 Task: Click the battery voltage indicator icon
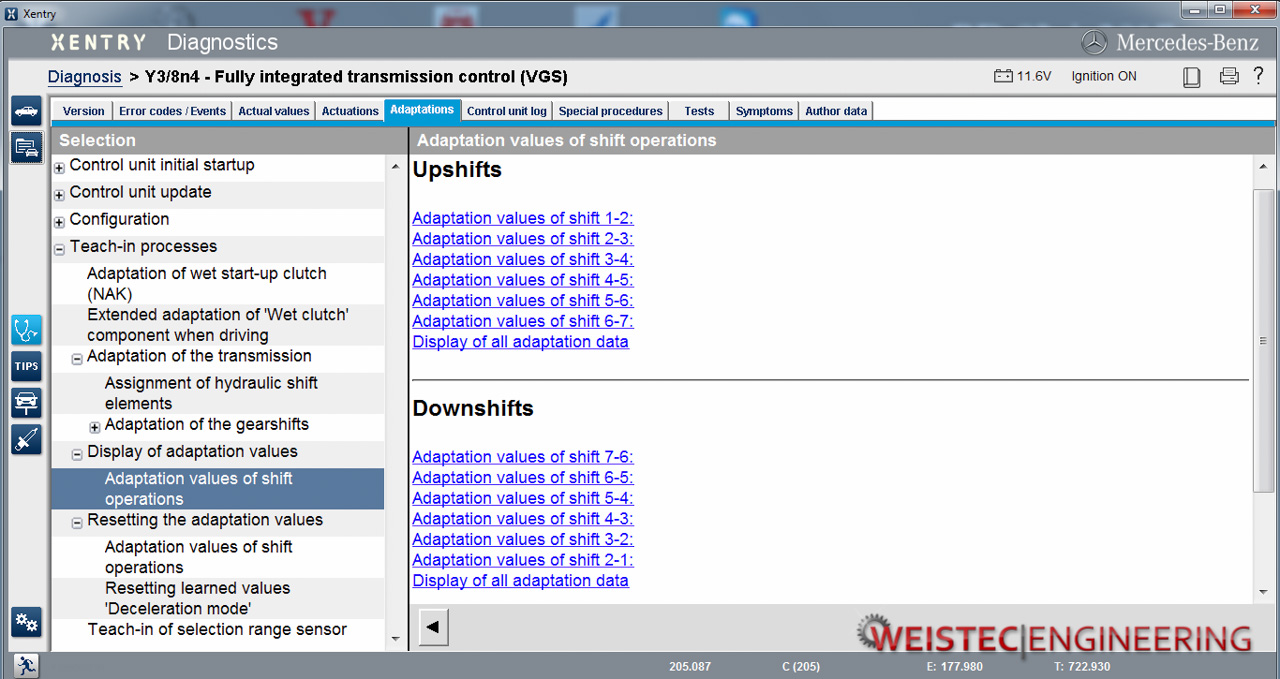pyautogui.click(x=1002, y=76)
